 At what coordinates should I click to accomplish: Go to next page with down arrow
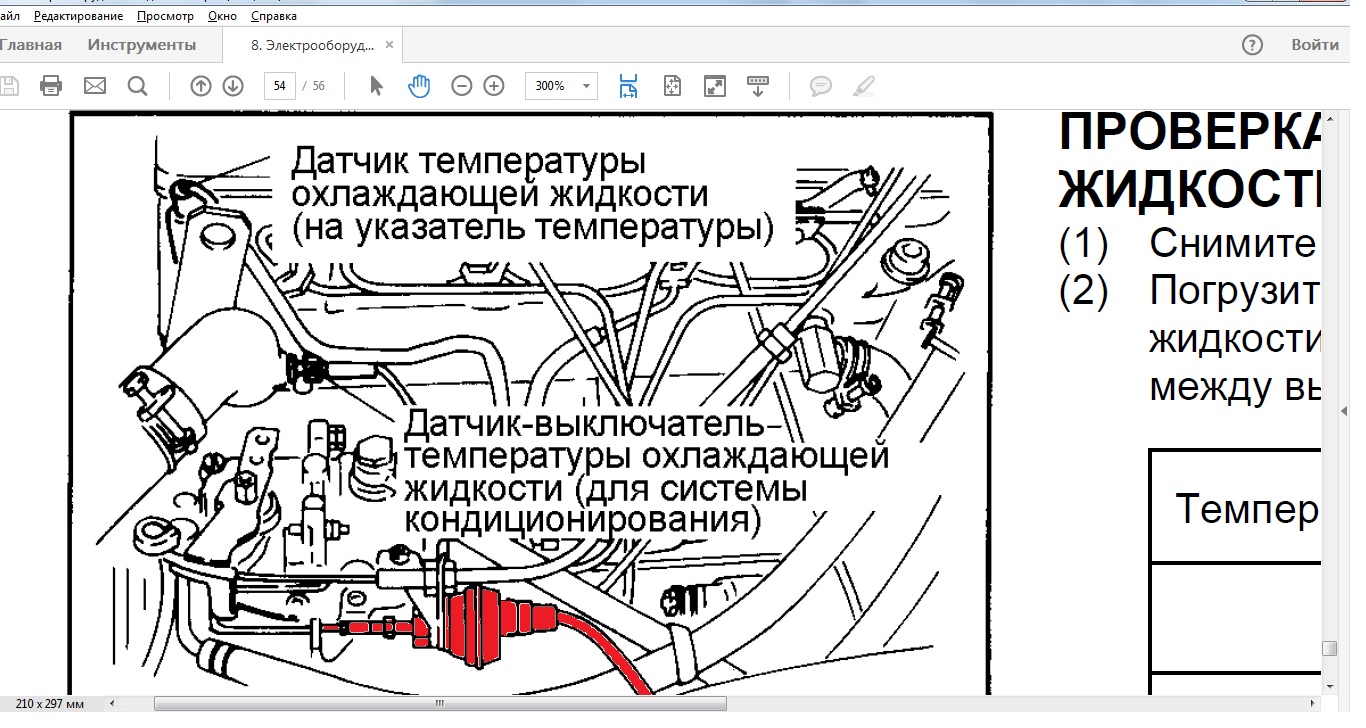pos(233,86)
